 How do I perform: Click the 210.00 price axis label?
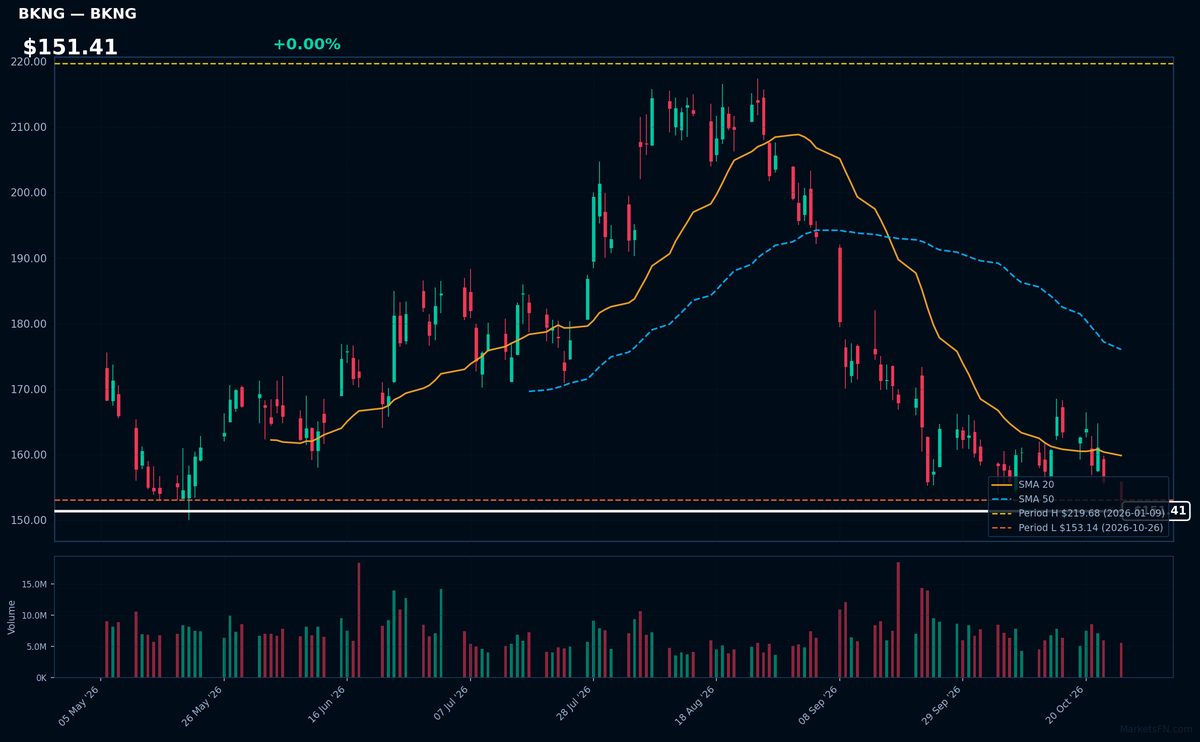tap(30, 127)
